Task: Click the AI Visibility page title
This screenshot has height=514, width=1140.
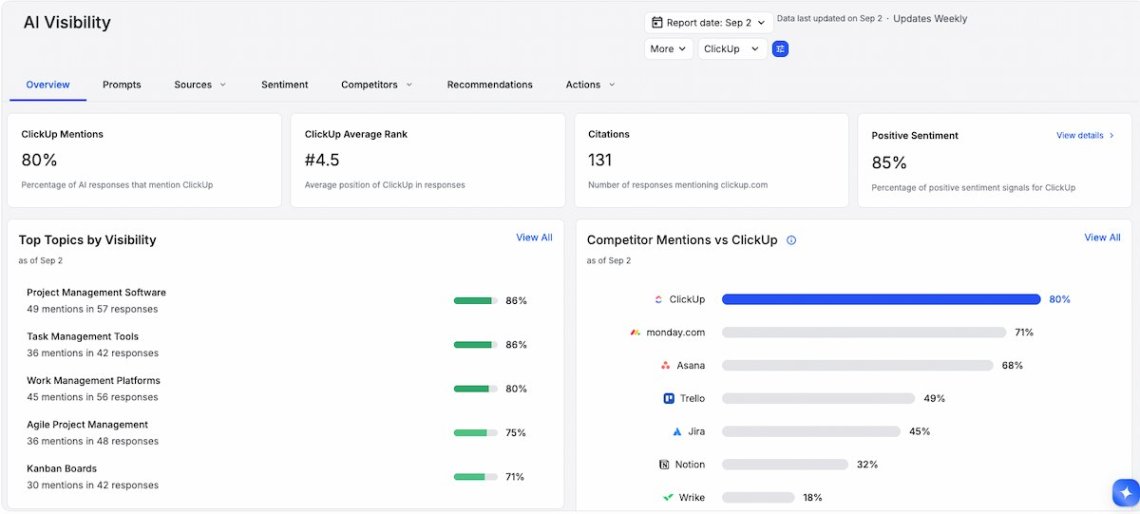Action: pyautogui.click(x=67, y=23)
